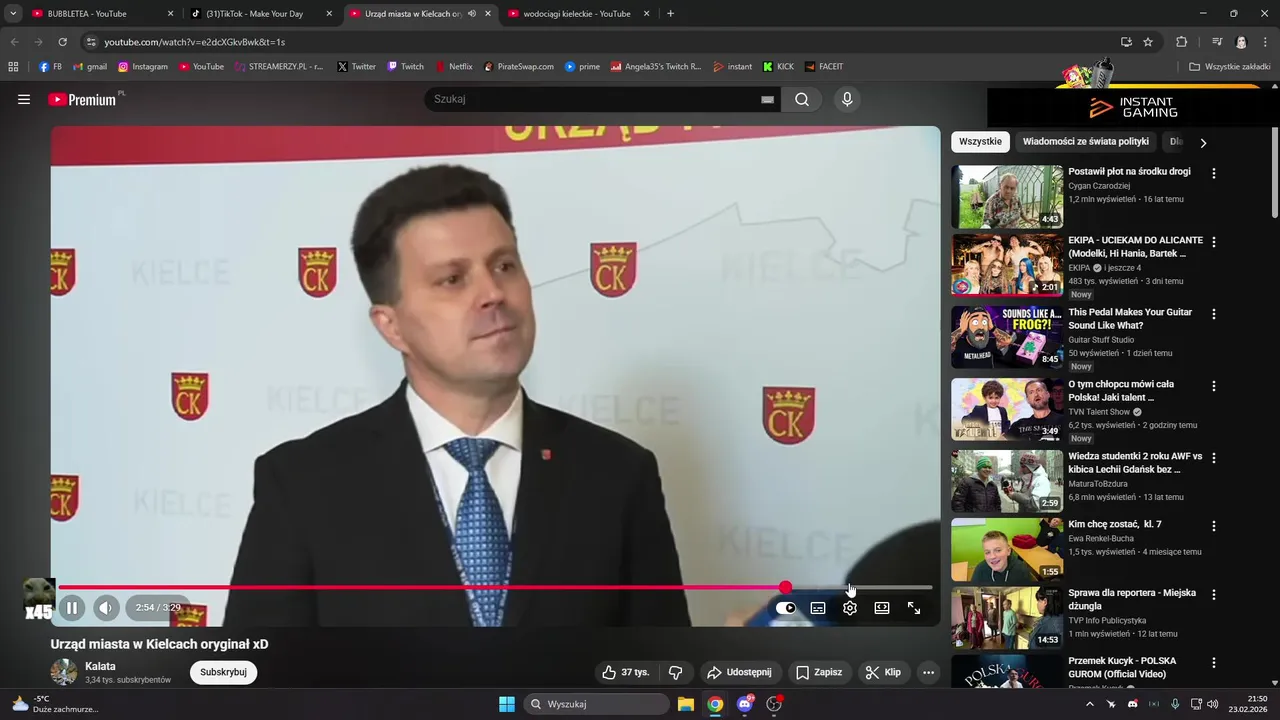Open thumbnail of This Pedal Makes Your Guitar
Screen dimensions: 1280x720
(x=1007, y=337)
